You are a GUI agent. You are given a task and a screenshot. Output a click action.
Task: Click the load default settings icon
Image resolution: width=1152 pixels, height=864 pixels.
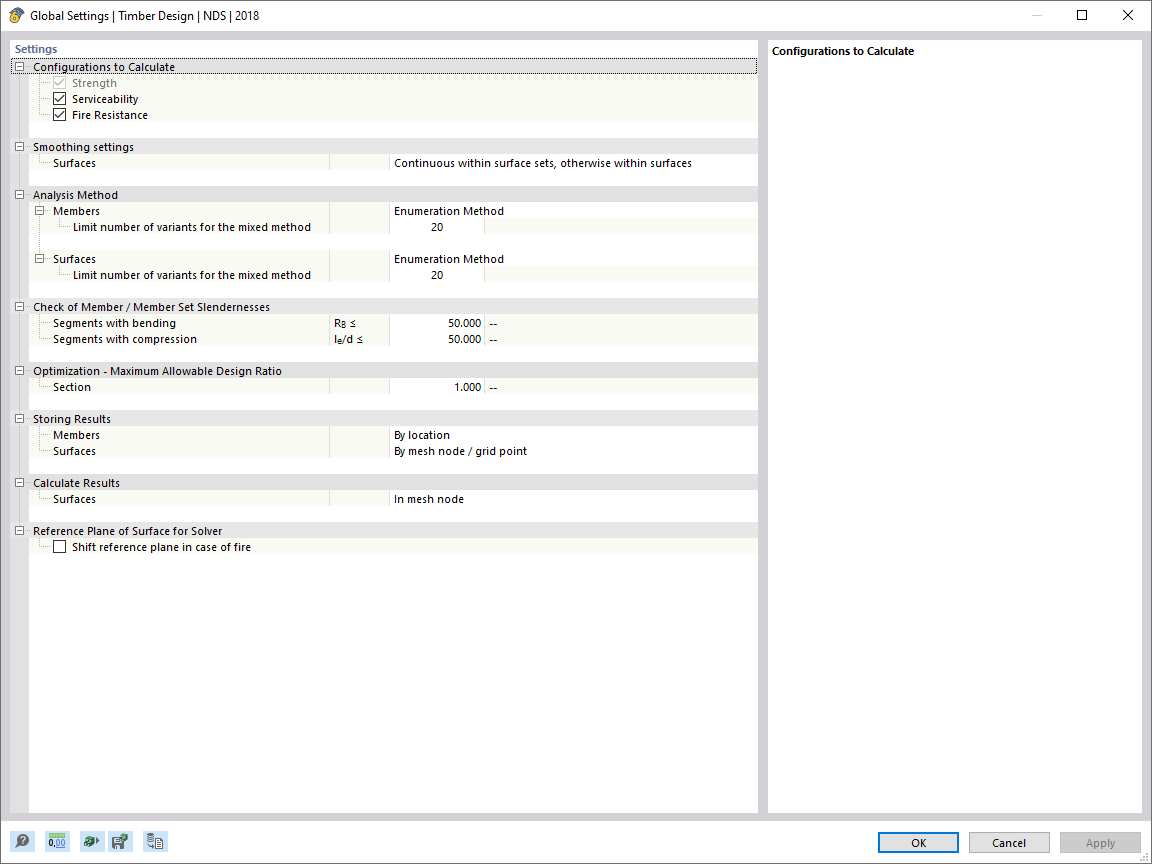[92, 841]
